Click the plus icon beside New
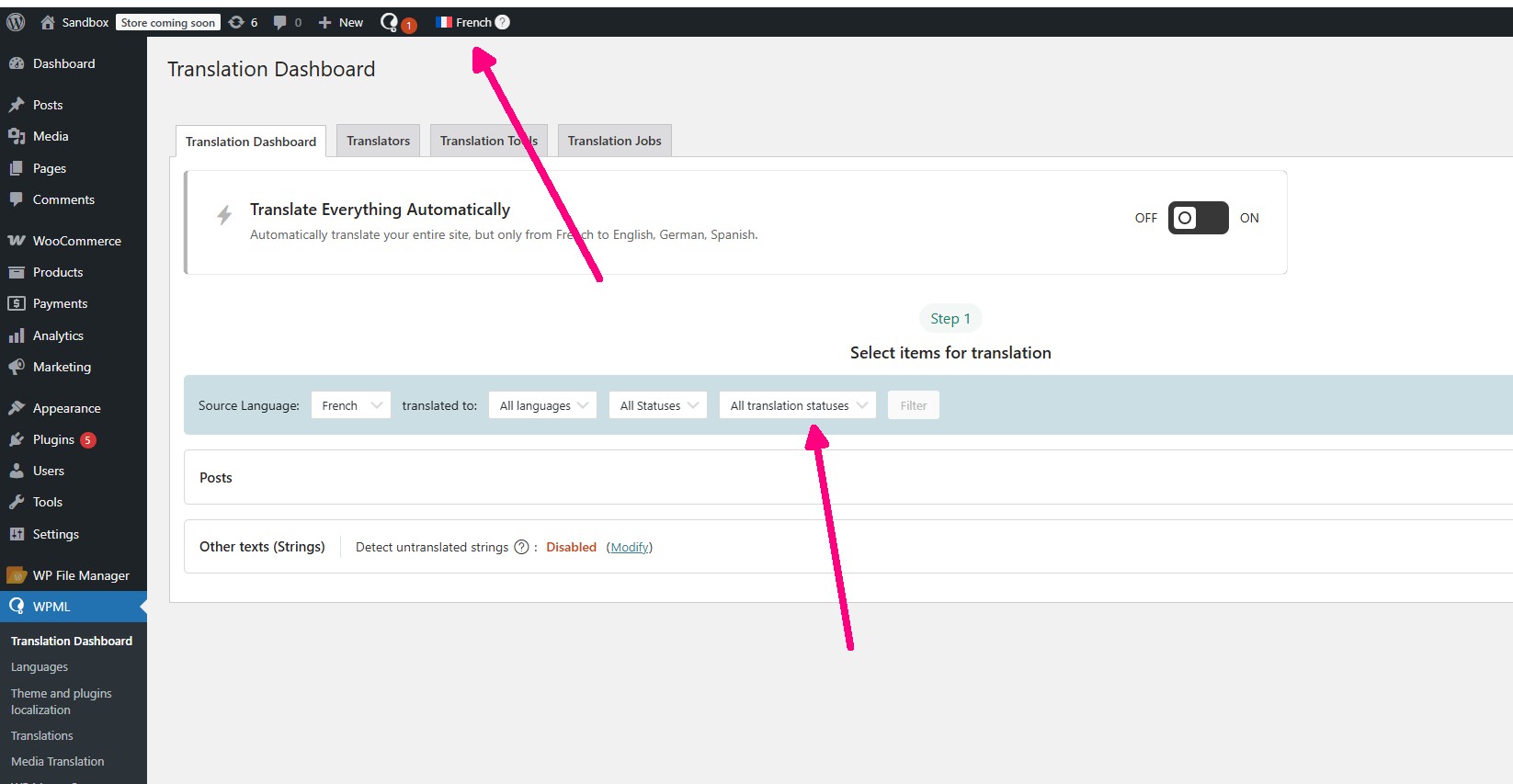The image size is (1513, 784). pyautogui.click(x=324, y=22)
